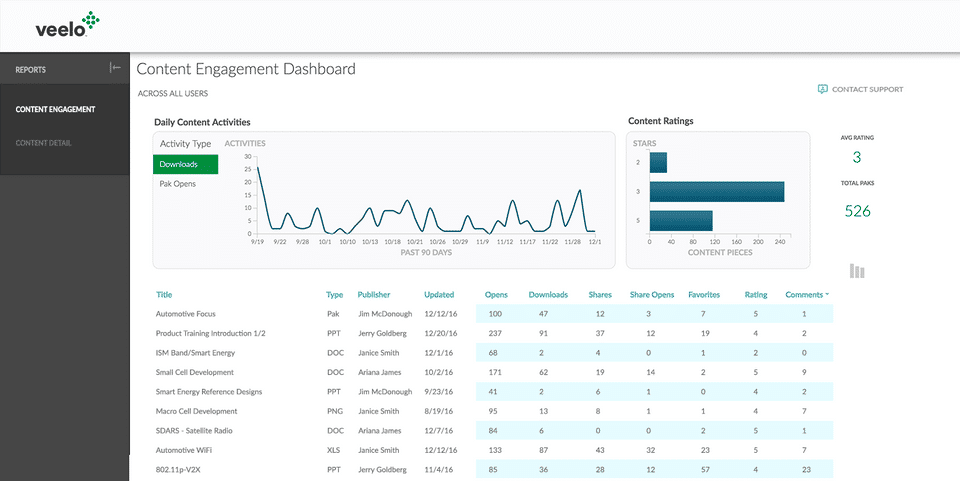The width and height of the screenshot is (960, 481).
Task: Click the Veelo logo
Action: click(68, 24)
